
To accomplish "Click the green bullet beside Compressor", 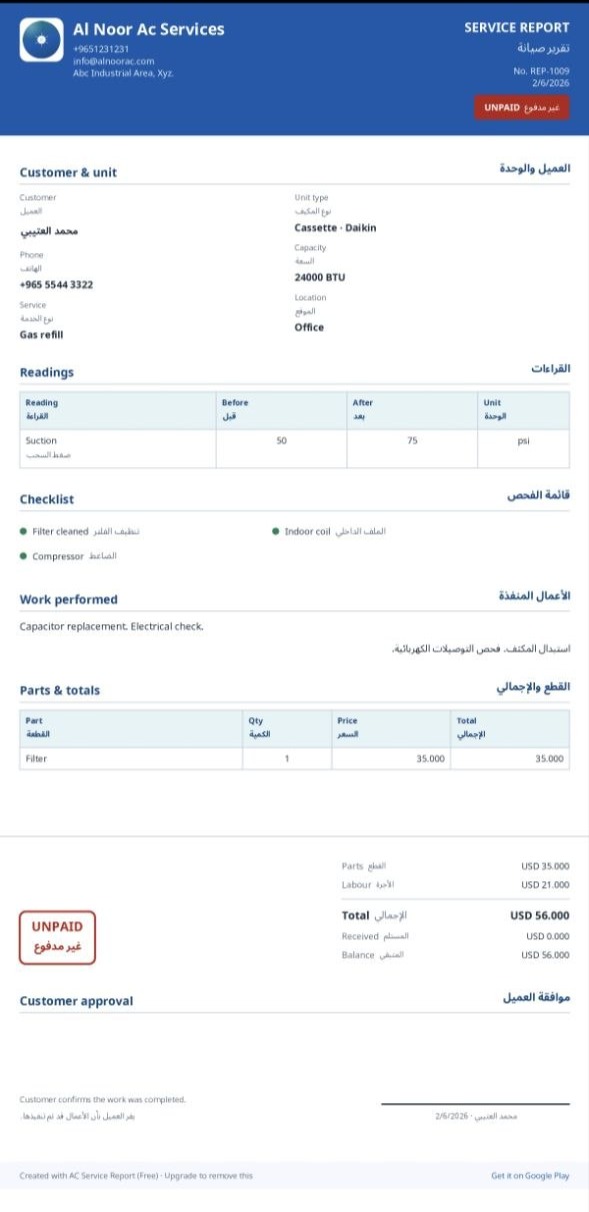I will pyautogui.click(x=23, y=556).
